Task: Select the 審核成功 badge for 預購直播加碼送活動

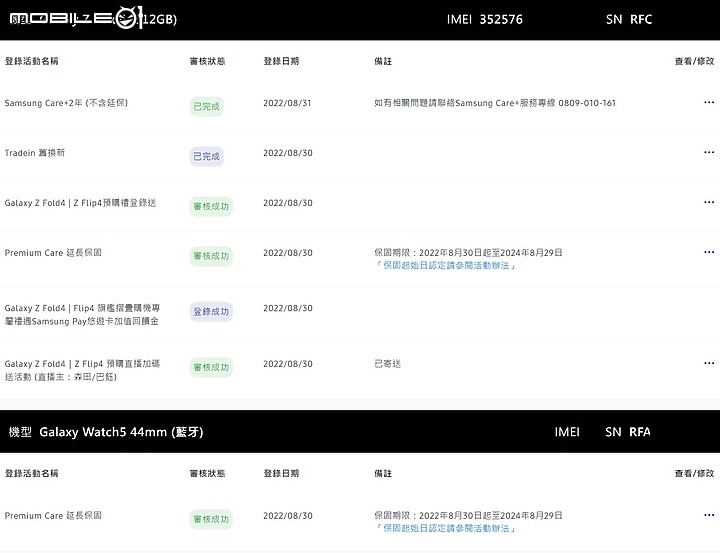Action: tap(211, 367)
